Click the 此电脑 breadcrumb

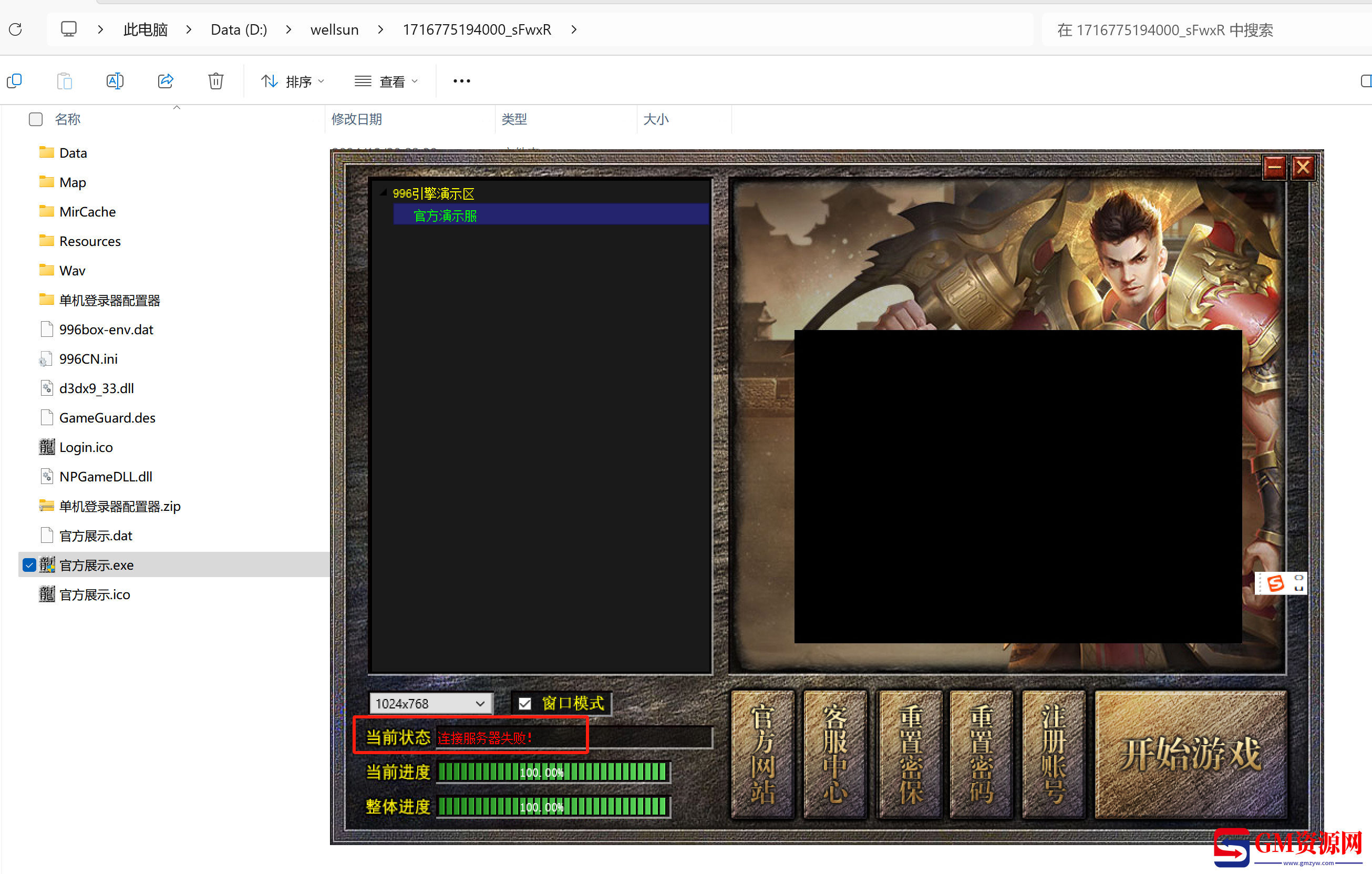(x=145, y=29)
